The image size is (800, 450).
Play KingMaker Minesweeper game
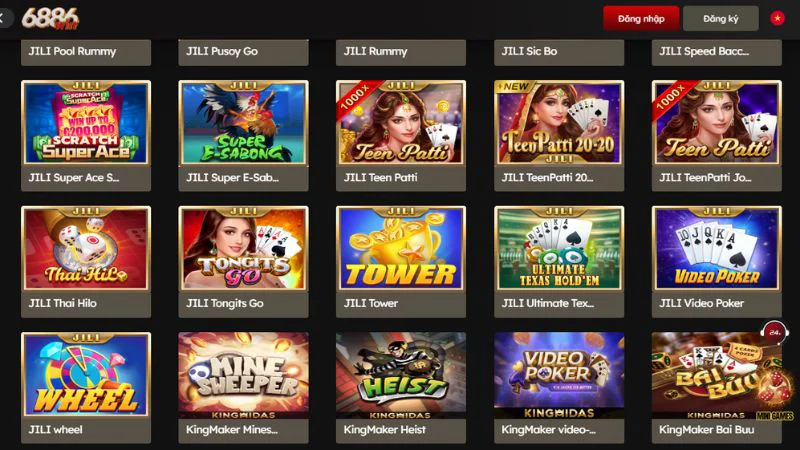243,375
